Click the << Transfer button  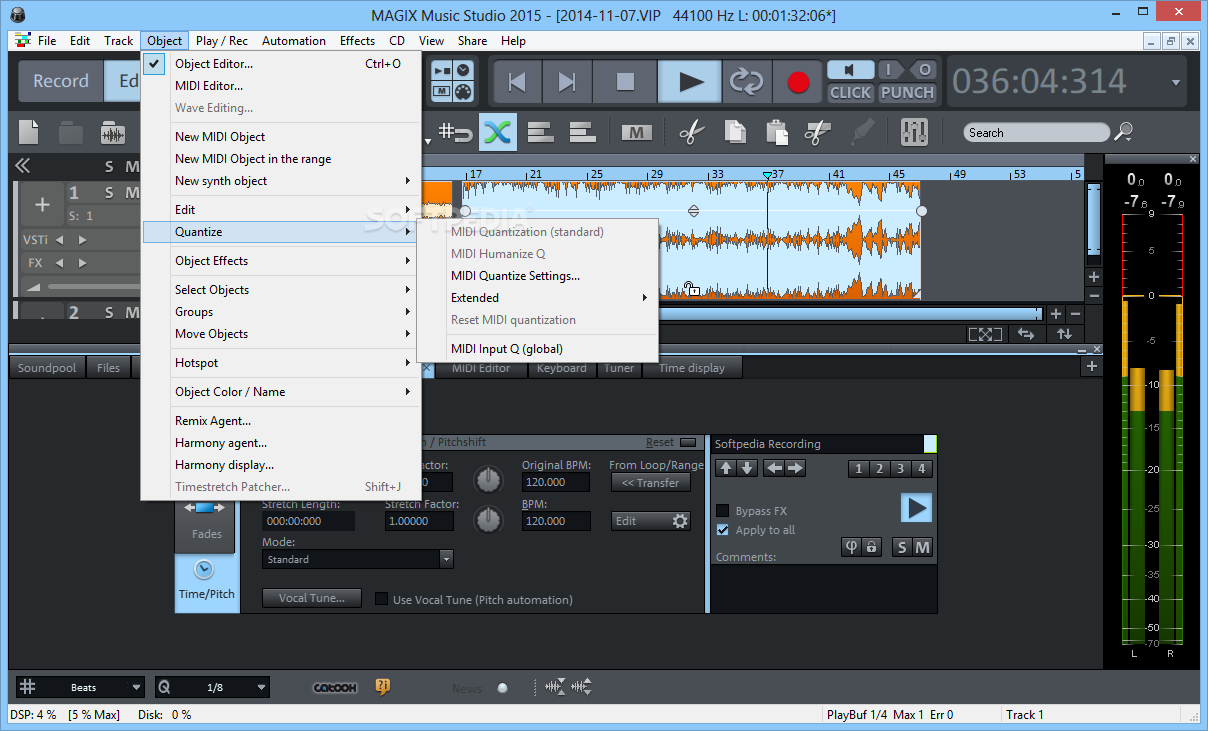(x=650, y=482)
